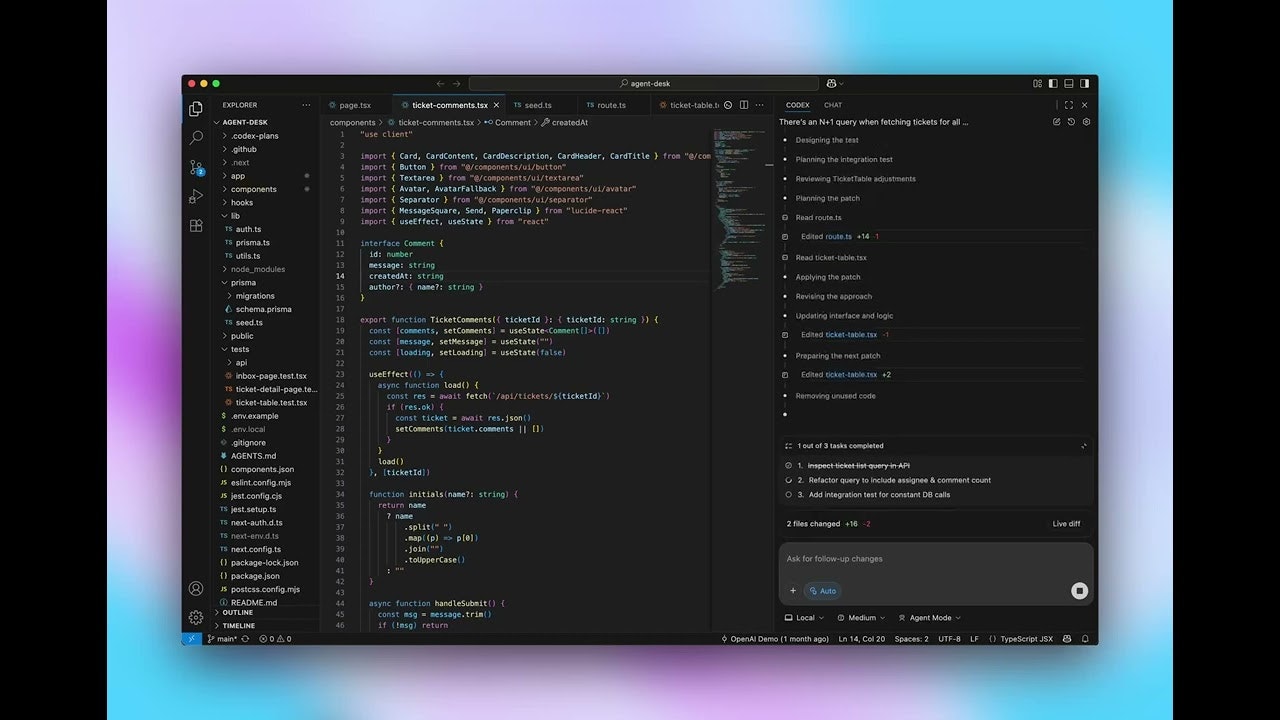
Task: Open route.ts from the Edited entry
Action: pyautogui.click(x=836, y=237)
